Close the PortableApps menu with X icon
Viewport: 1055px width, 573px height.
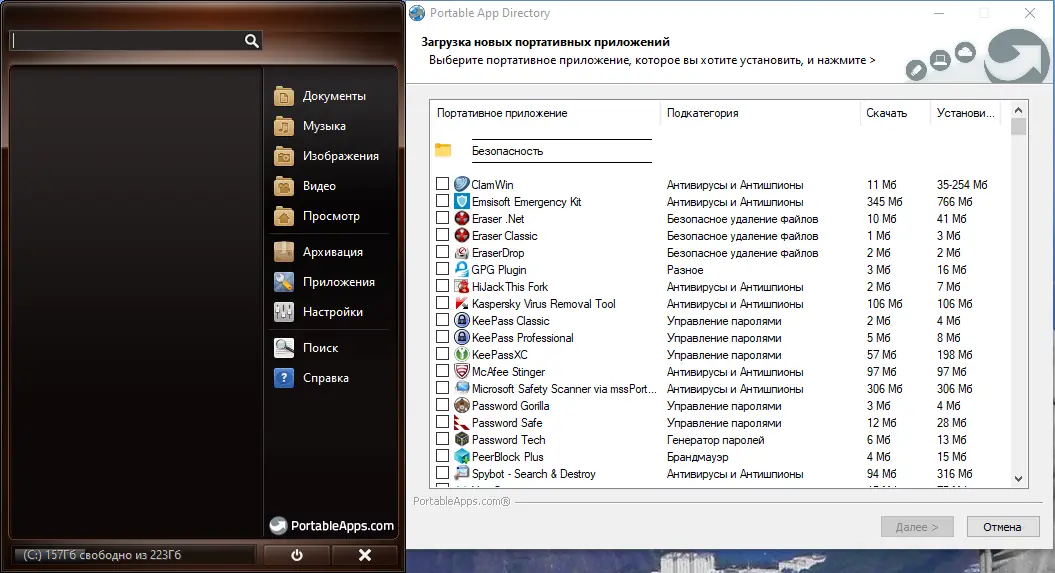[365, 555]
